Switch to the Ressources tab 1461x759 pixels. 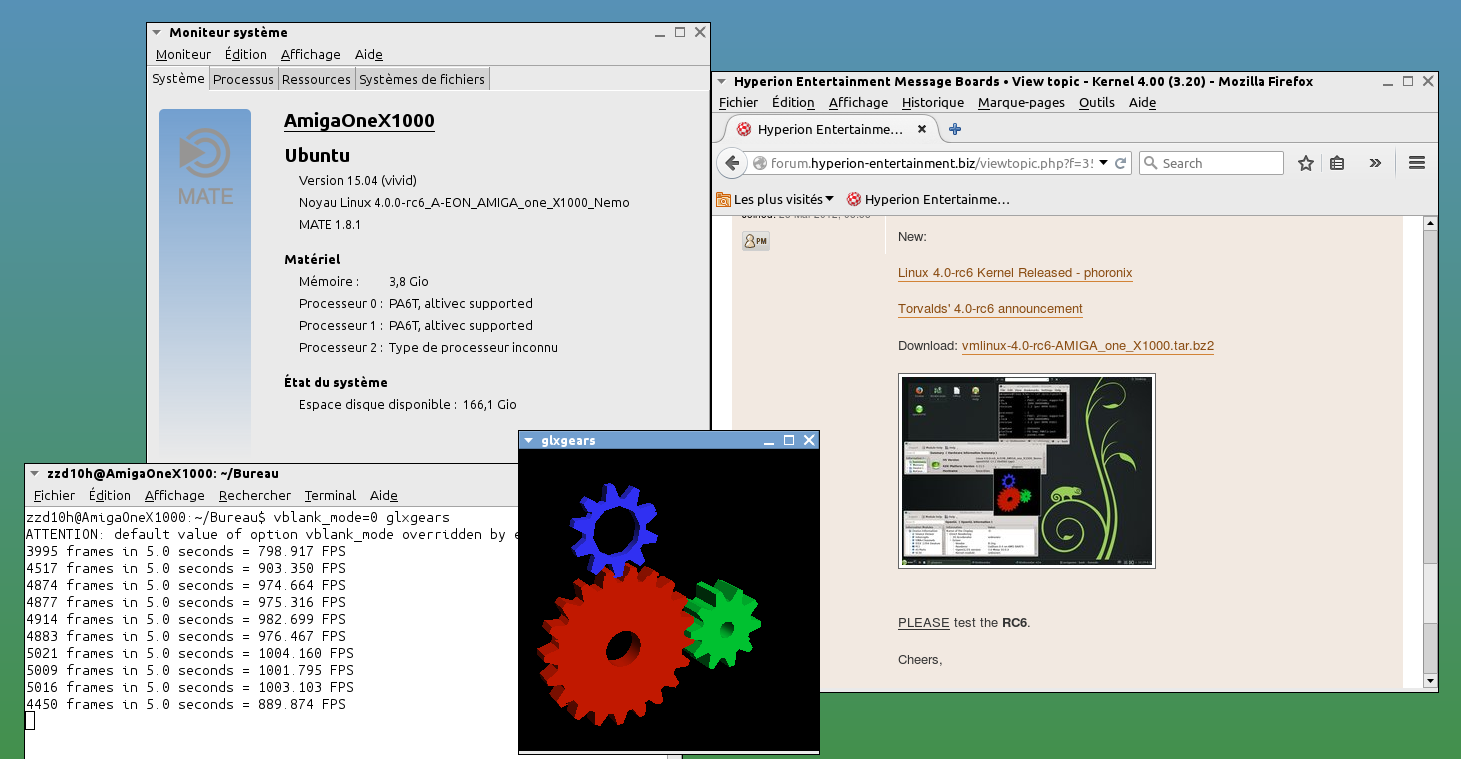coord(316,79)
